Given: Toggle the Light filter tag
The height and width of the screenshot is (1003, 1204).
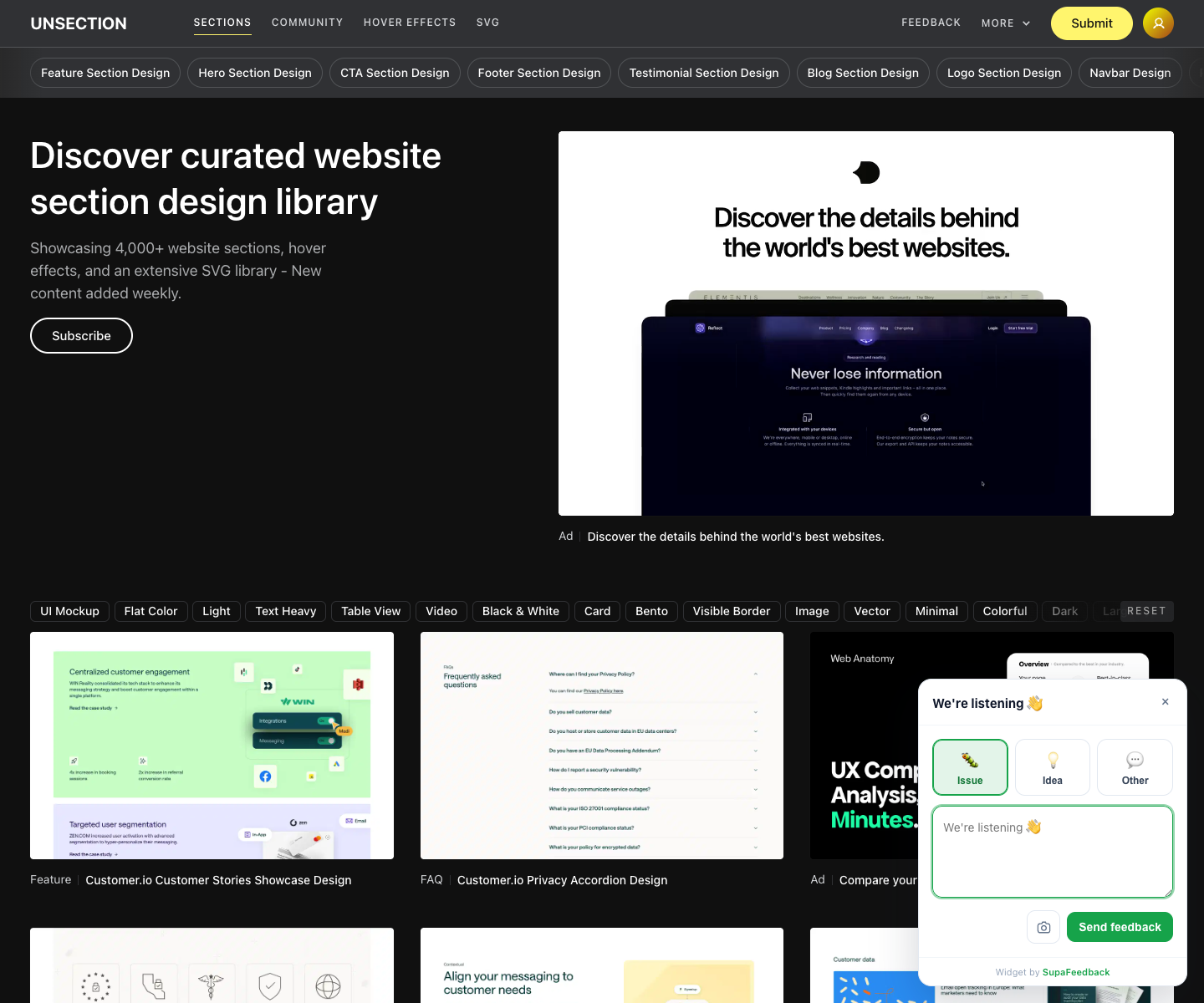Looking at the screenshot, I should pos(217,611).
